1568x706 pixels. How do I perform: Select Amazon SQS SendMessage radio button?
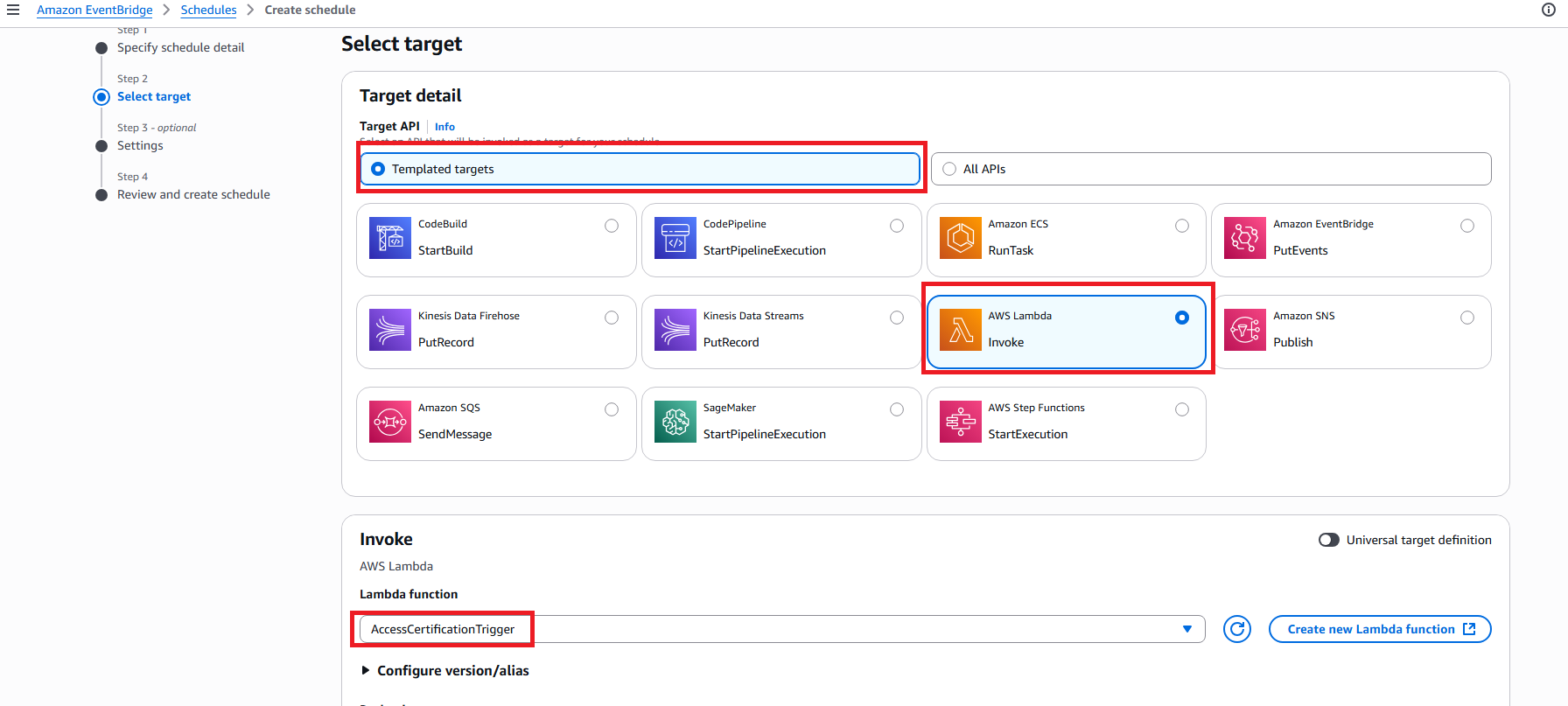(612, 409)
